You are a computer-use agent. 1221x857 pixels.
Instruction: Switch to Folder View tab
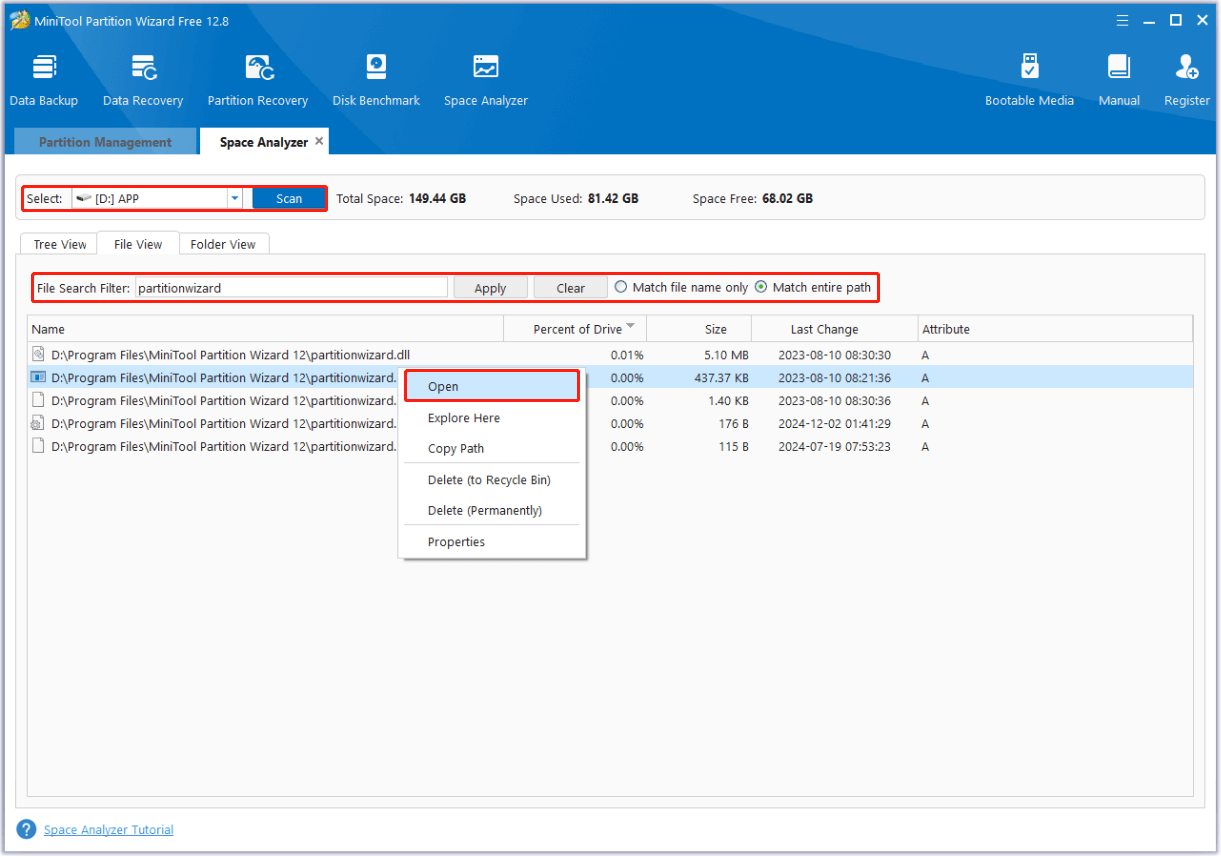[x=223, y=244]
